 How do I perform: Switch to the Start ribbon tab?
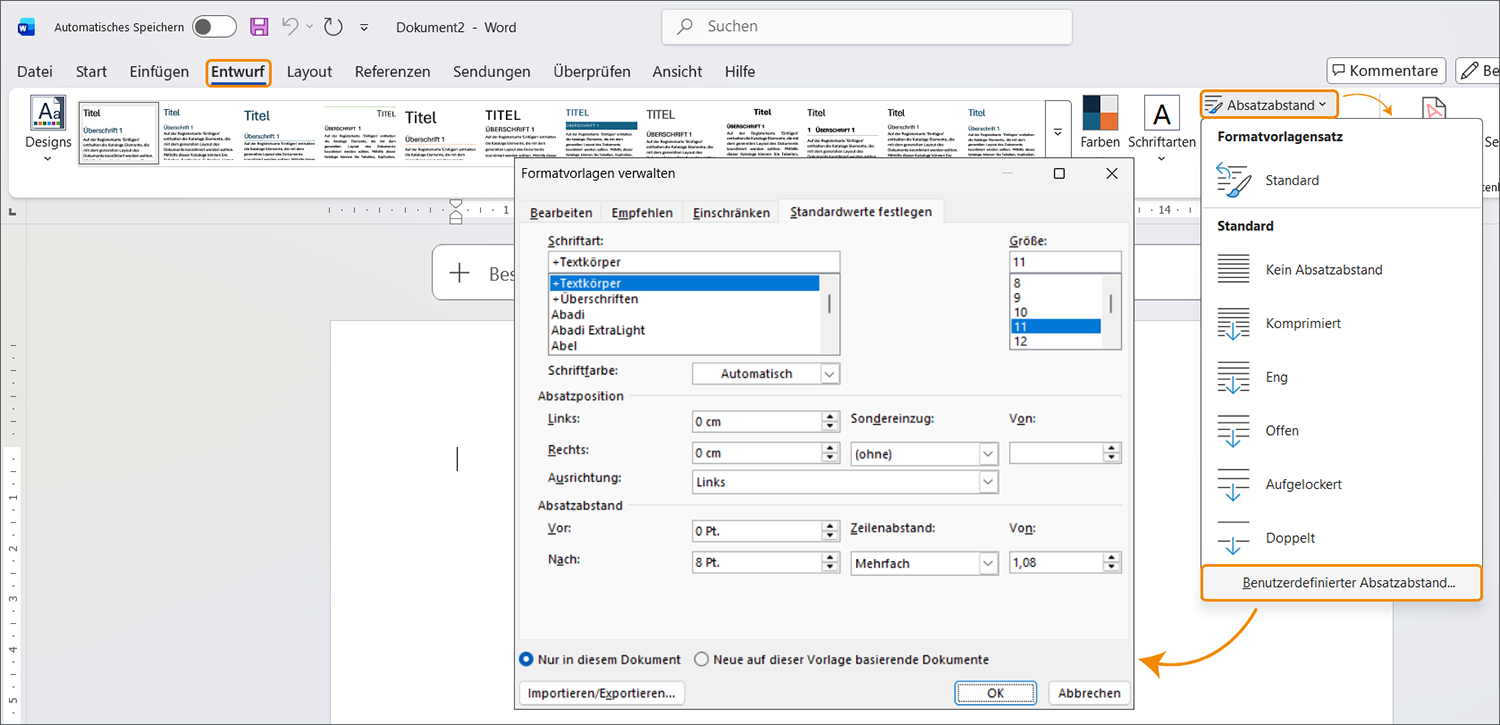[91, 72]
